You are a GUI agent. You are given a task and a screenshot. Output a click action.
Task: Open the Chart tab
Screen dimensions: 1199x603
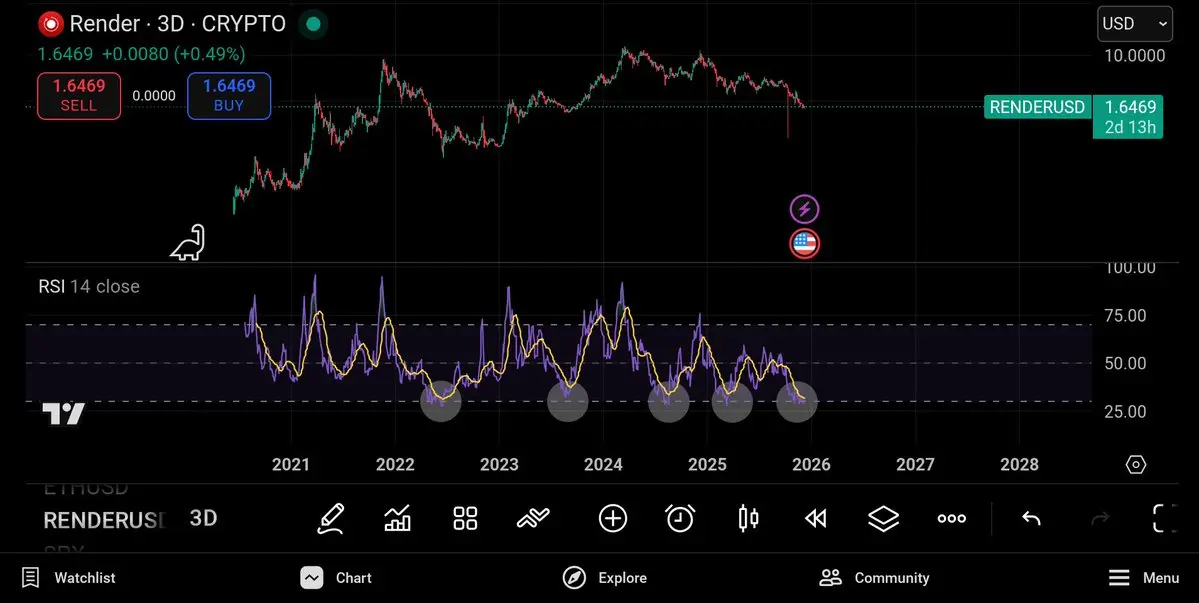[x=336, y=578]
